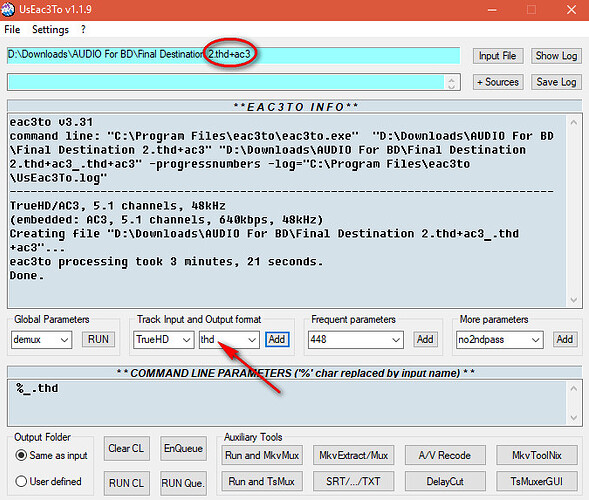Open the File menu
Viewport: 589px width, 500px height.
[12, 29]
